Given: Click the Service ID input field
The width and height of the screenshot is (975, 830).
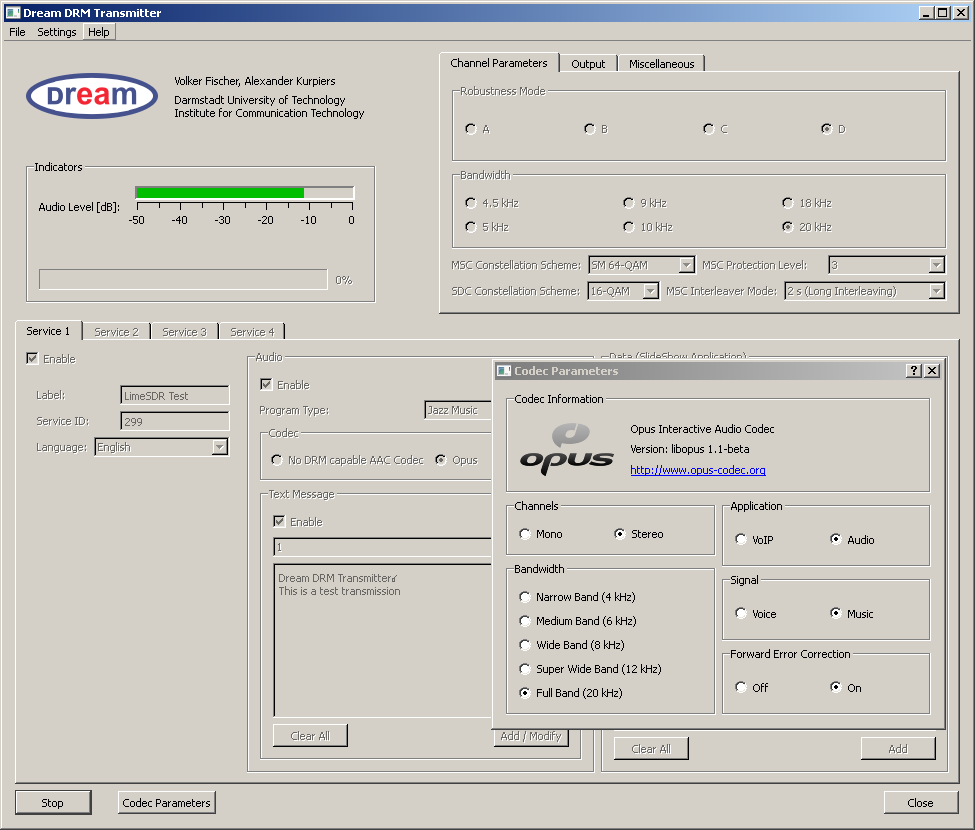Looking at the screenshot, I should click(x=173, y=420).
